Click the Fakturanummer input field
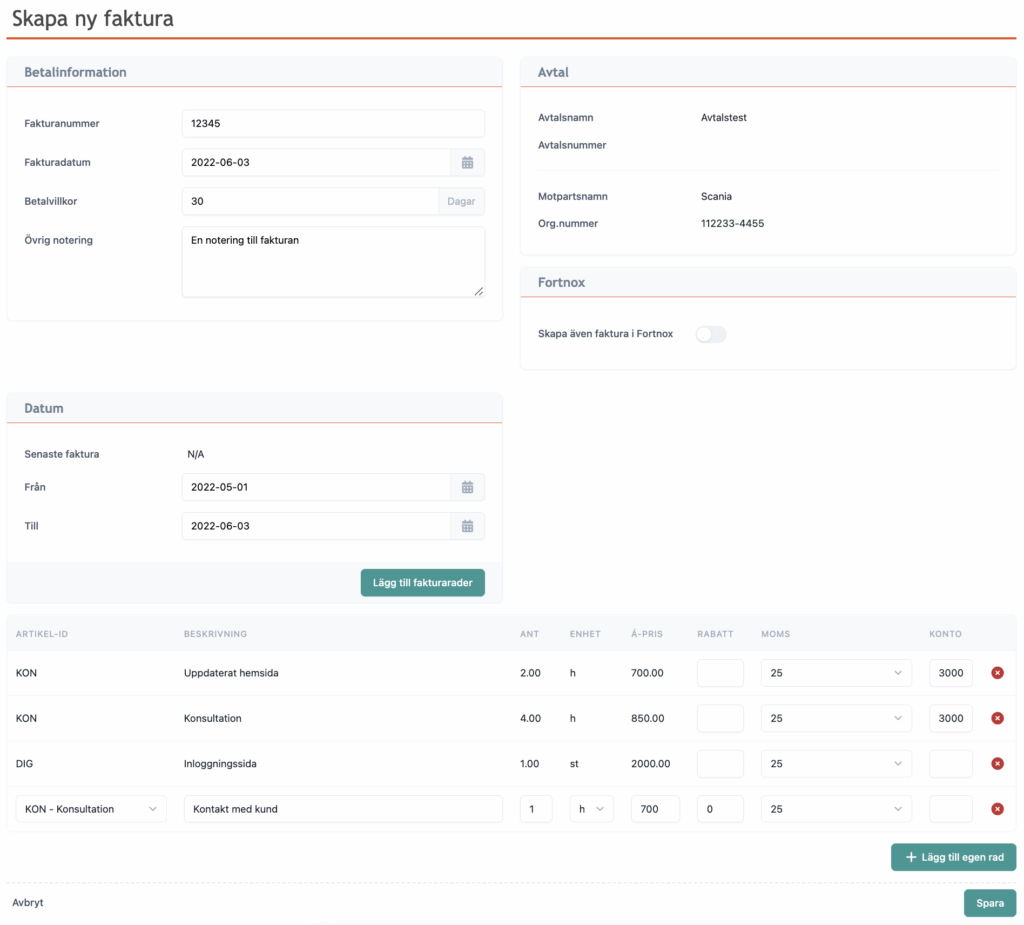Viewport: 1024px width, 925px height. pyautogui.click(x=333, y=123)
